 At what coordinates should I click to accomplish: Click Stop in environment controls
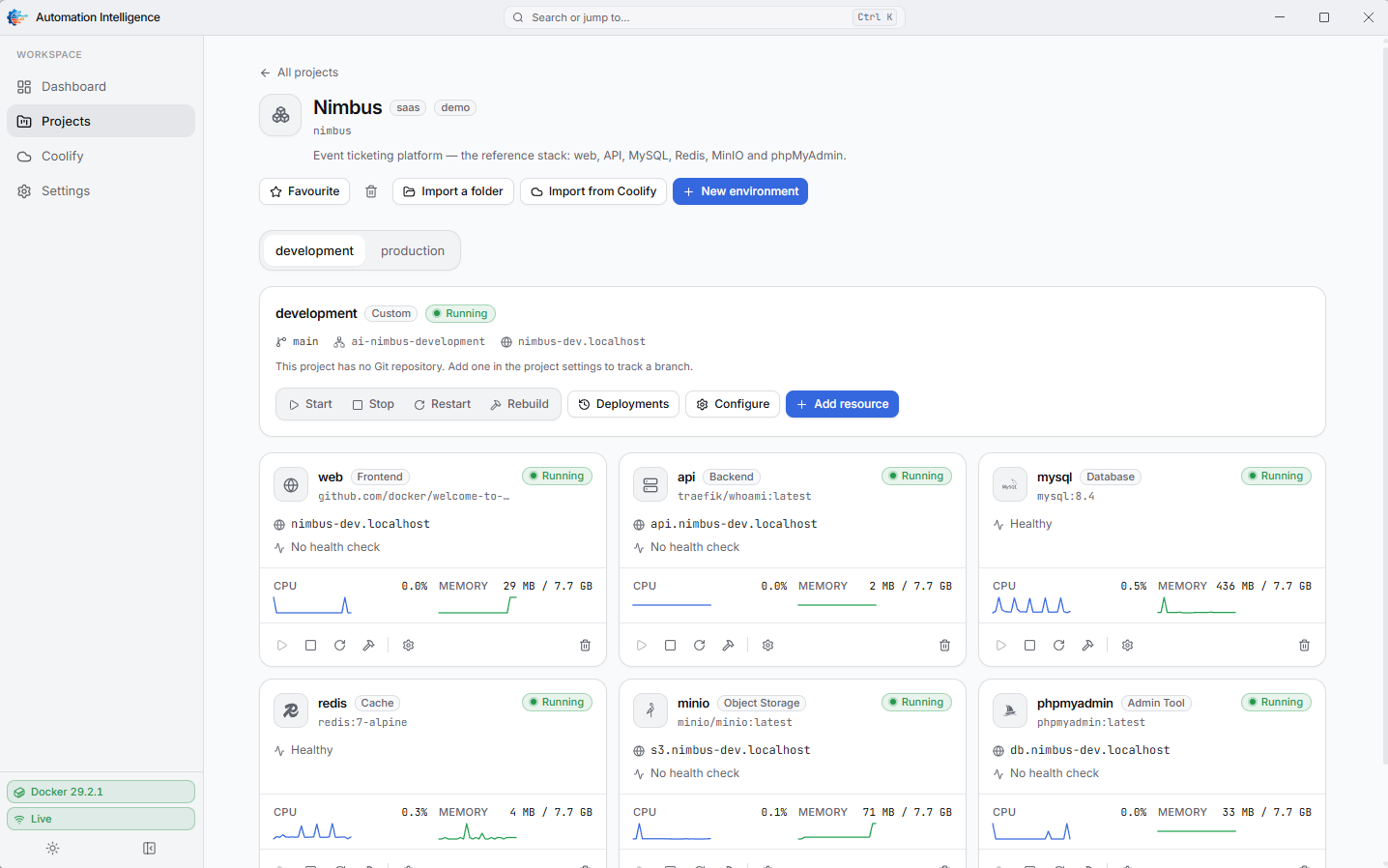click(x=373, y=404)
